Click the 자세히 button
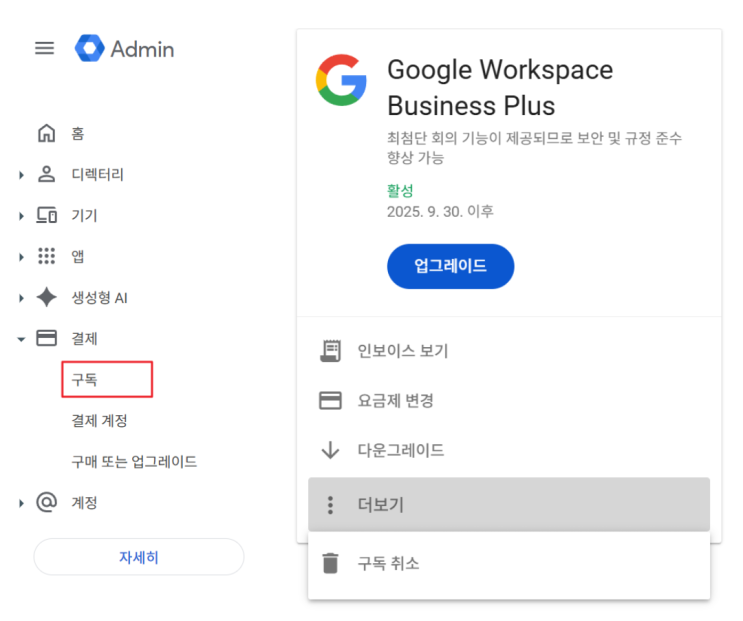 coord(139,557)
